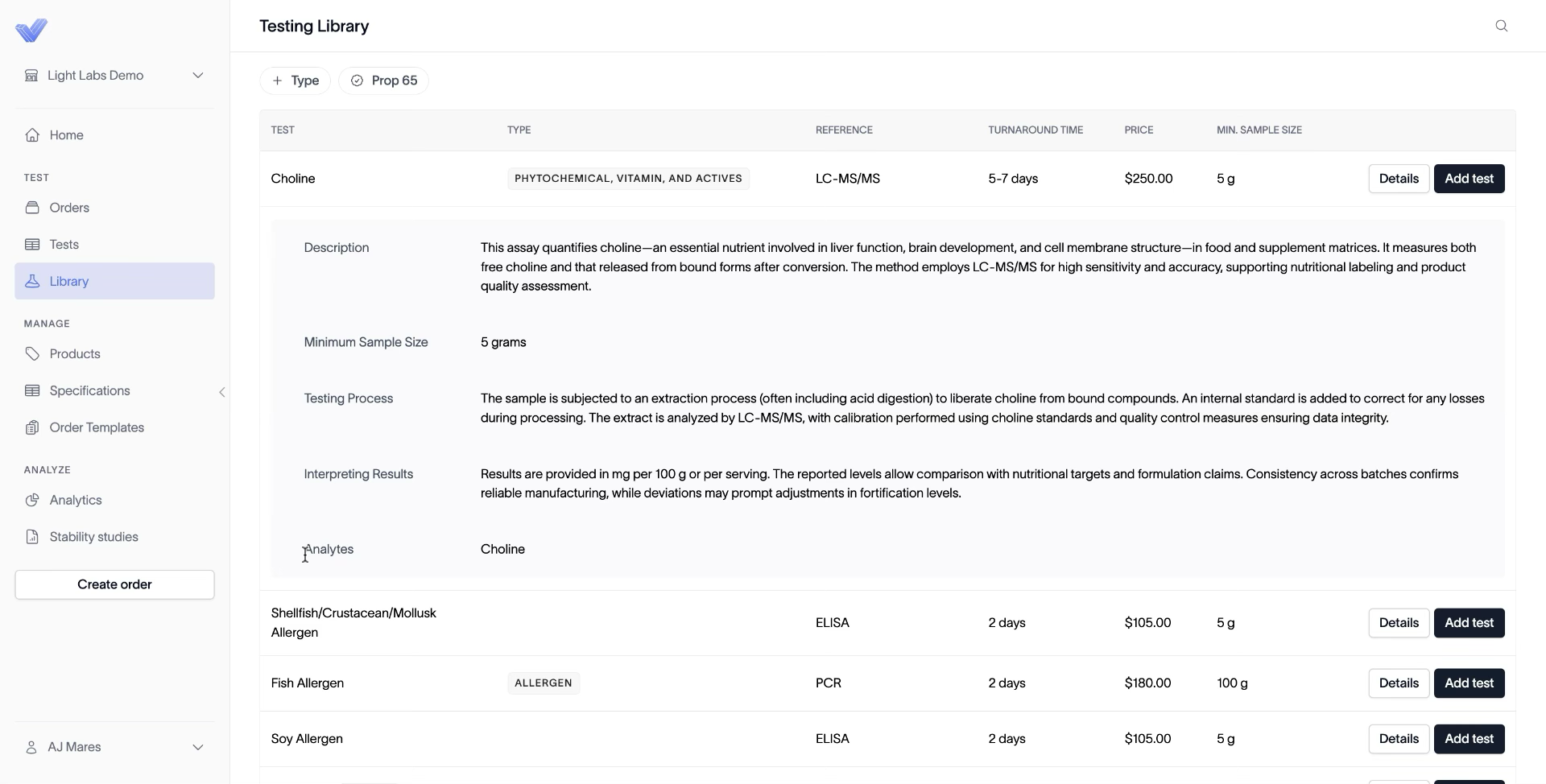Collapse the sidebar with chevron arrow
The image size is (1546, 784).
pos(222,392)
